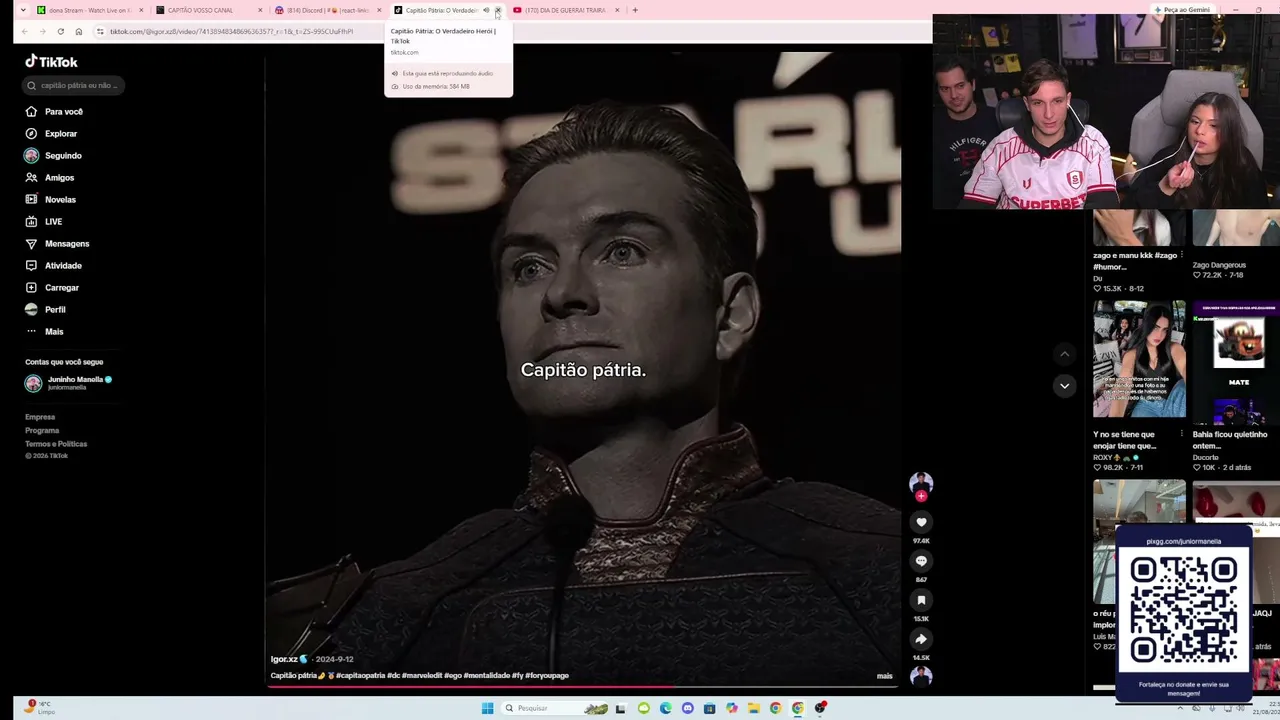Expand the caption with mais

click(x=884, y=676)
